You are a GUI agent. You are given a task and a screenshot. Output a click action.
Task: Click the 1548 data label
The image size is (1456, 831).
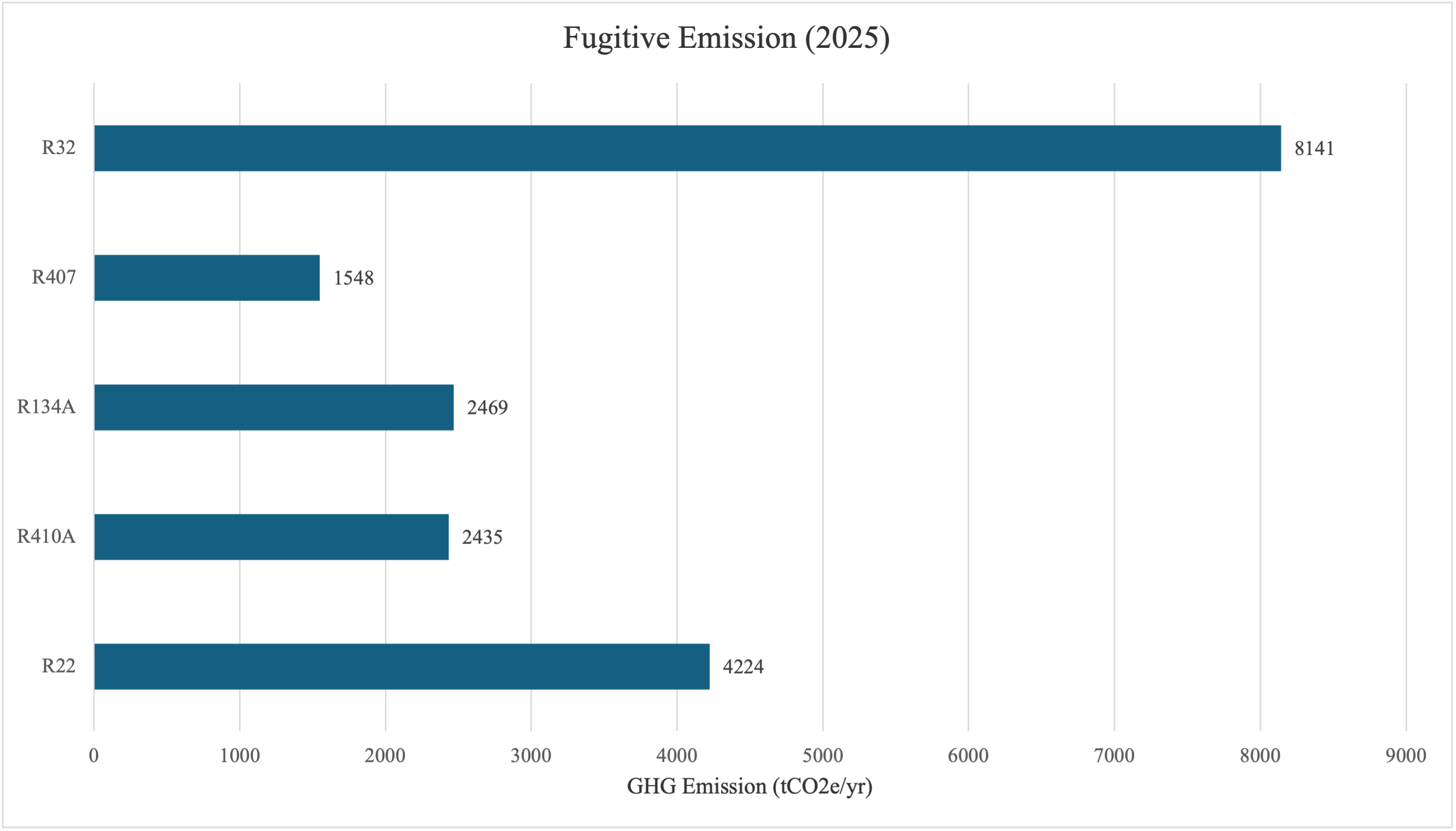[354, 278]
